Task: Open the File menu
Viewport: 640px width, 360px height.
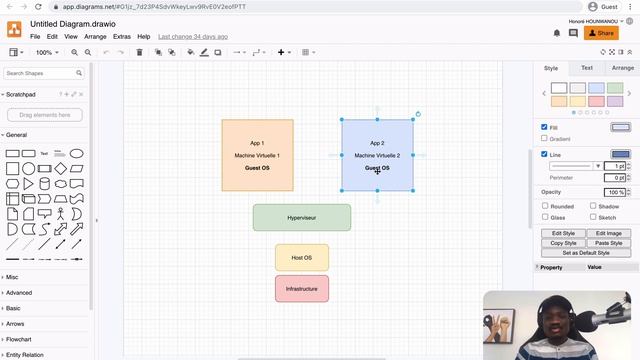Action: click(x=35, y=37)
